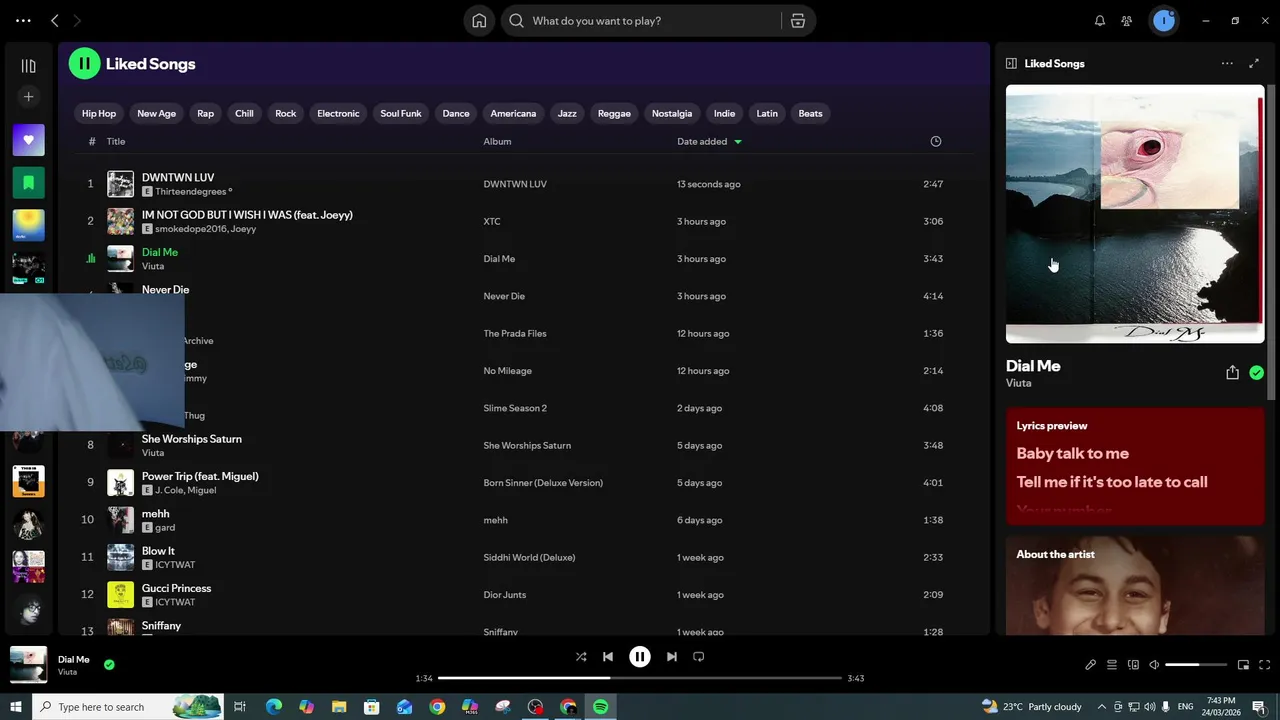
Task: Toggle shuffle in the player bar
Action: [x=581, y=657]
